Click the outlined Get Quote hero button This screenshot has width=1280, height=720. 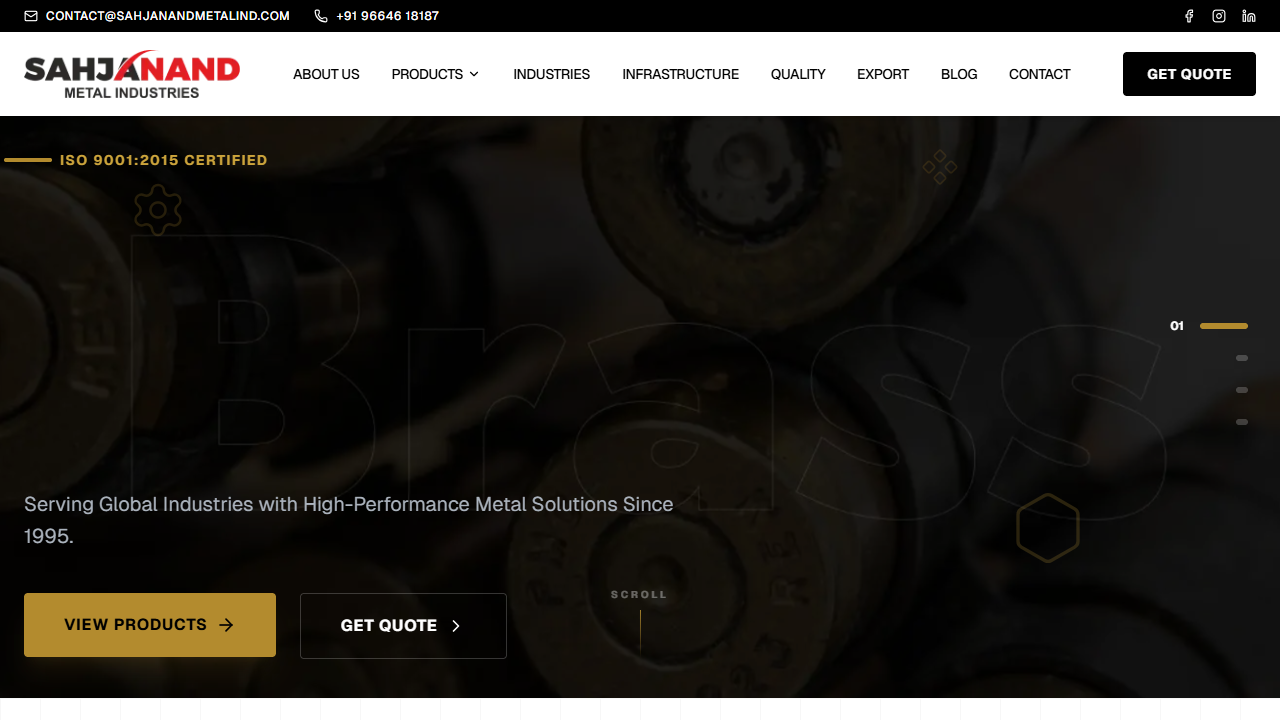pyautogui.click(x=403, y=626)
